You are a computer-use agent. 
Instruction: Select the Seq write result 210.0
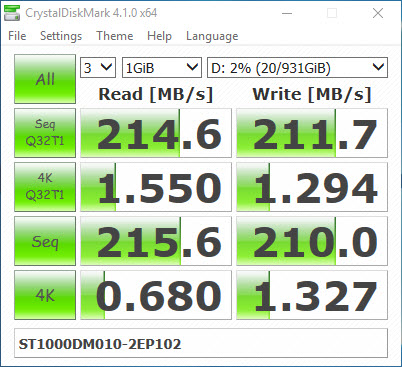click(x=312, y=241)
